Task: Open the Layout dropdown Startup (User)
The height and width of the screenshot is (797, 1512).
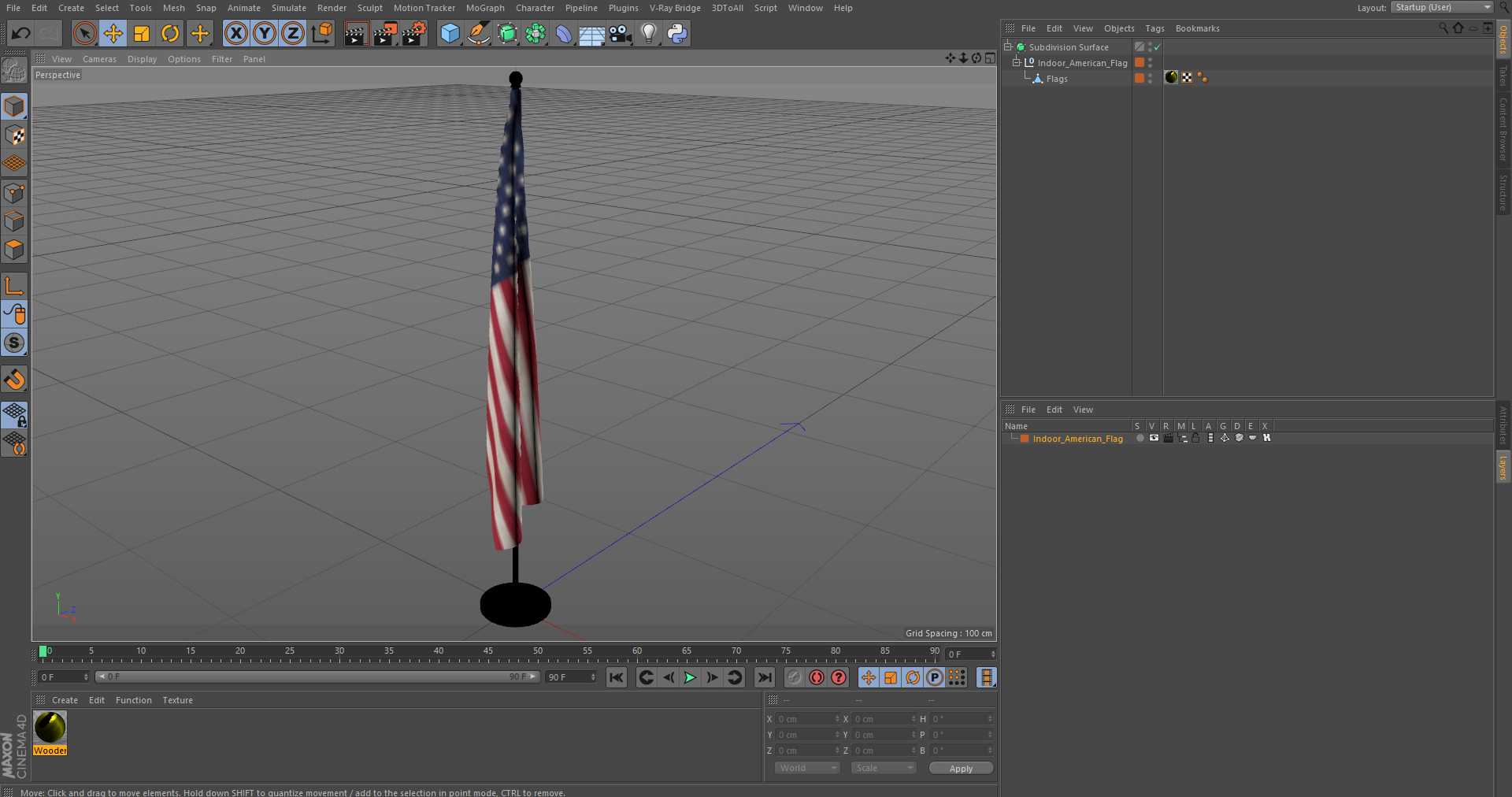Action: (x=1441, y=7)
